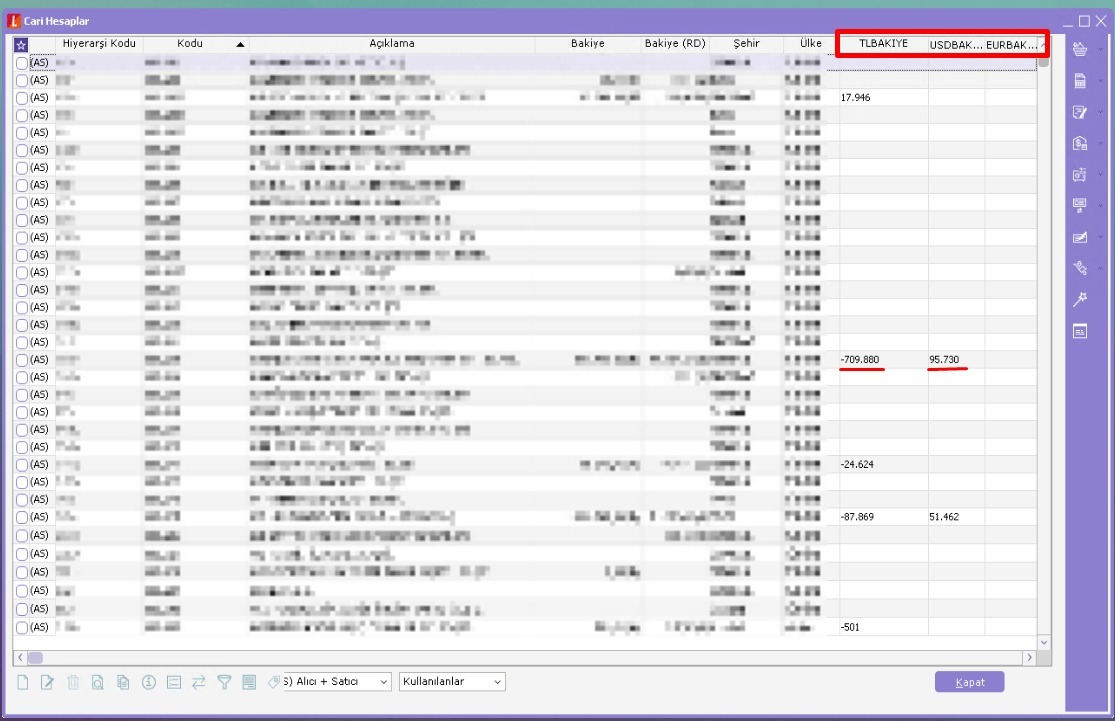Screen dimensions: 1115x721
Task: Click the horizontal scrollbar left arrow
Action: (x=20, y=658)
